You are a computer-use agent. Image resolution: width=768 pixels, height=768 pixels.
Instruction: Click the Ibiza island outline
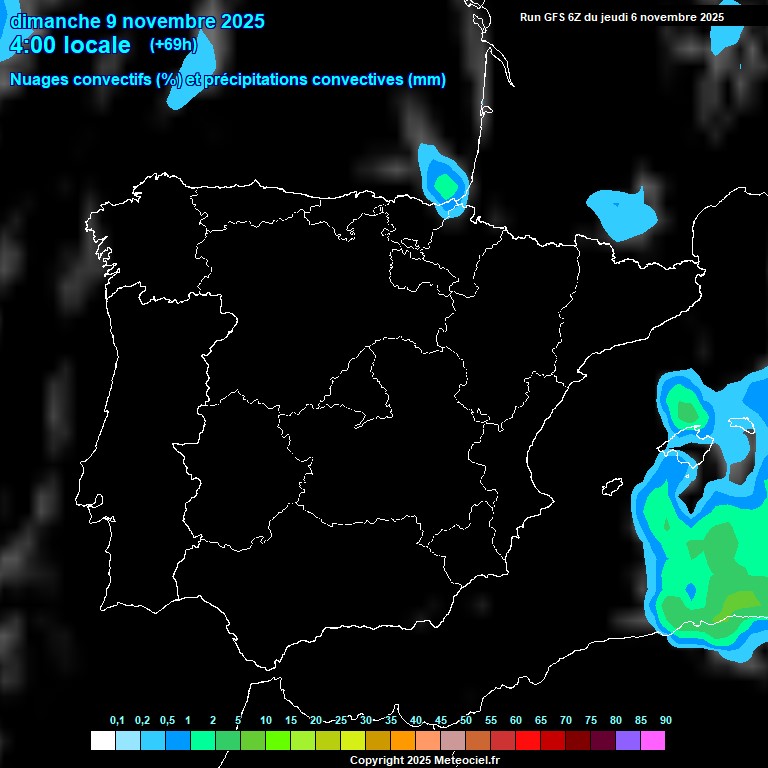pos(612,487)
